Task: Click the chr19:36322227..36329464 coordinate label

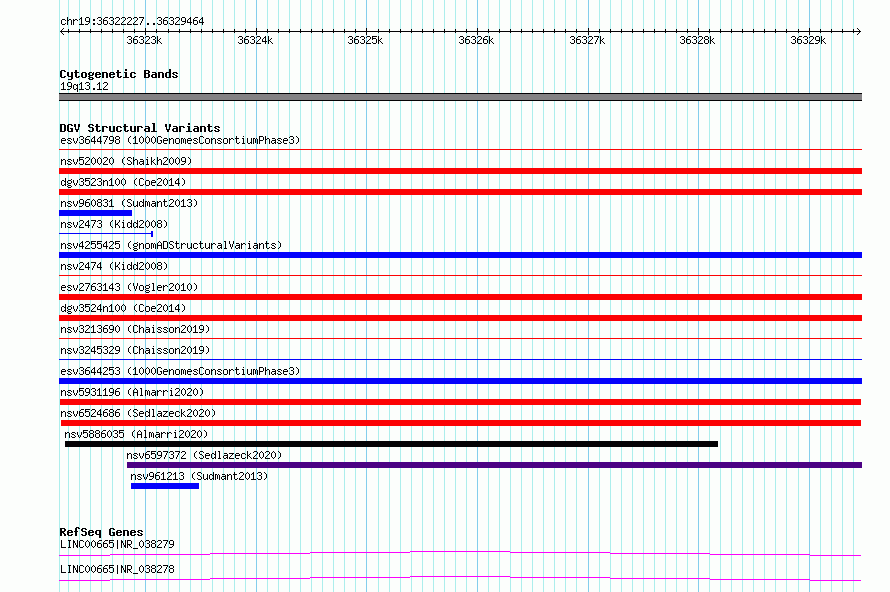Action: (132, 22)
